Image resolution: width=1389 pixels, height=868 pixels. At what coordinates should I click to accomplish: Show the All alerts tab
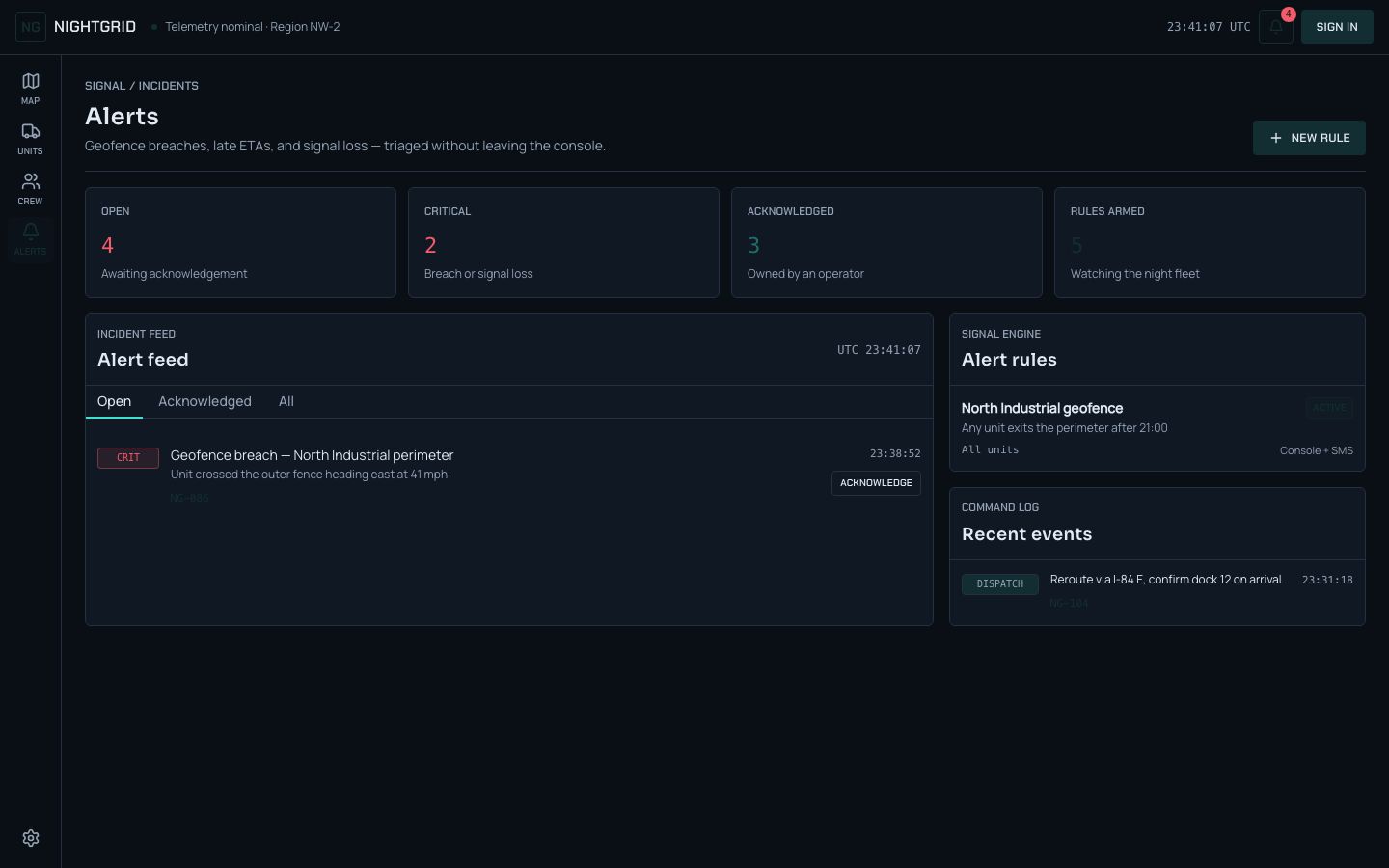(x=286, y=401)
